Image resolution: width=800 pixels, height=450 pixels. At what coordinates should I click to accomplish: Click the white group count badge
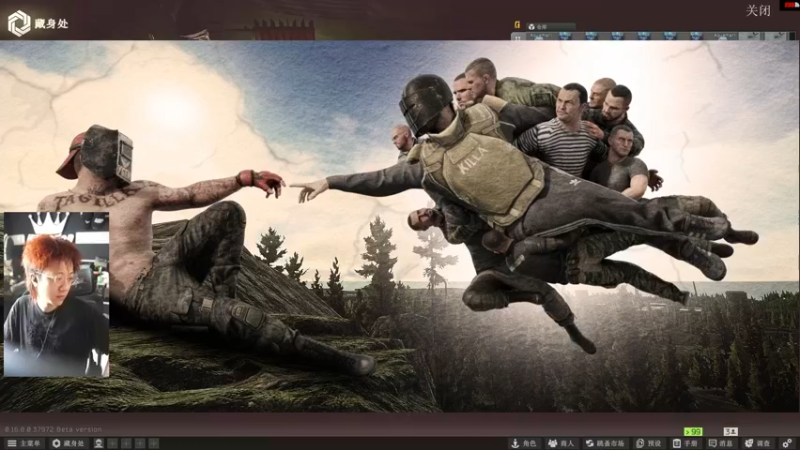pos(731,432)
